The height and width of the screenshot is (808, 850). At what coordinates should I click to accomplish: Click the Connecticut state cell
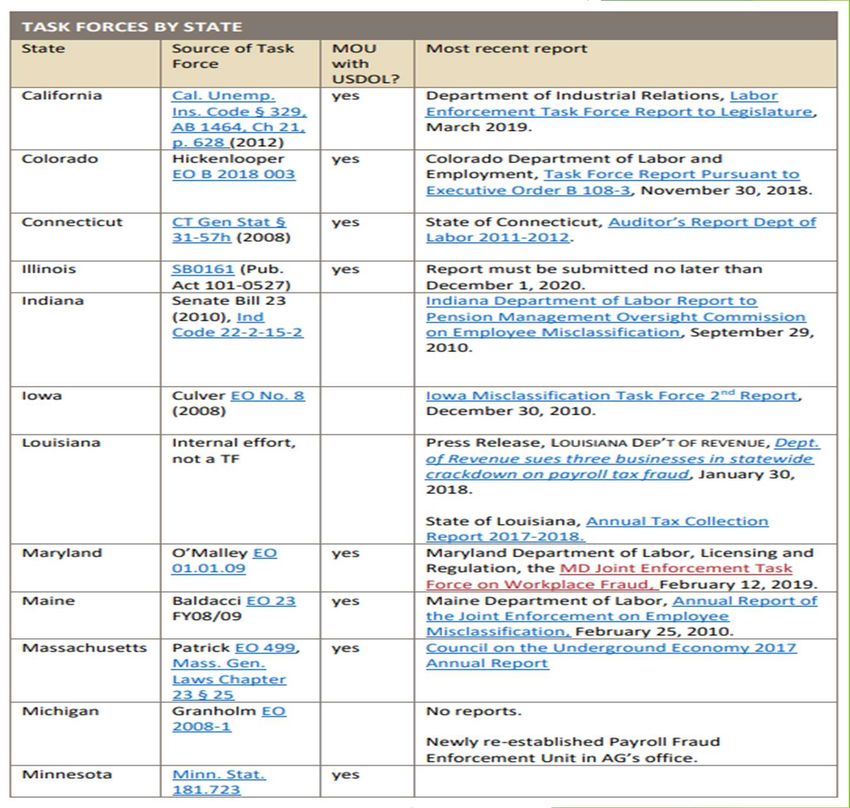pos(85,237)
